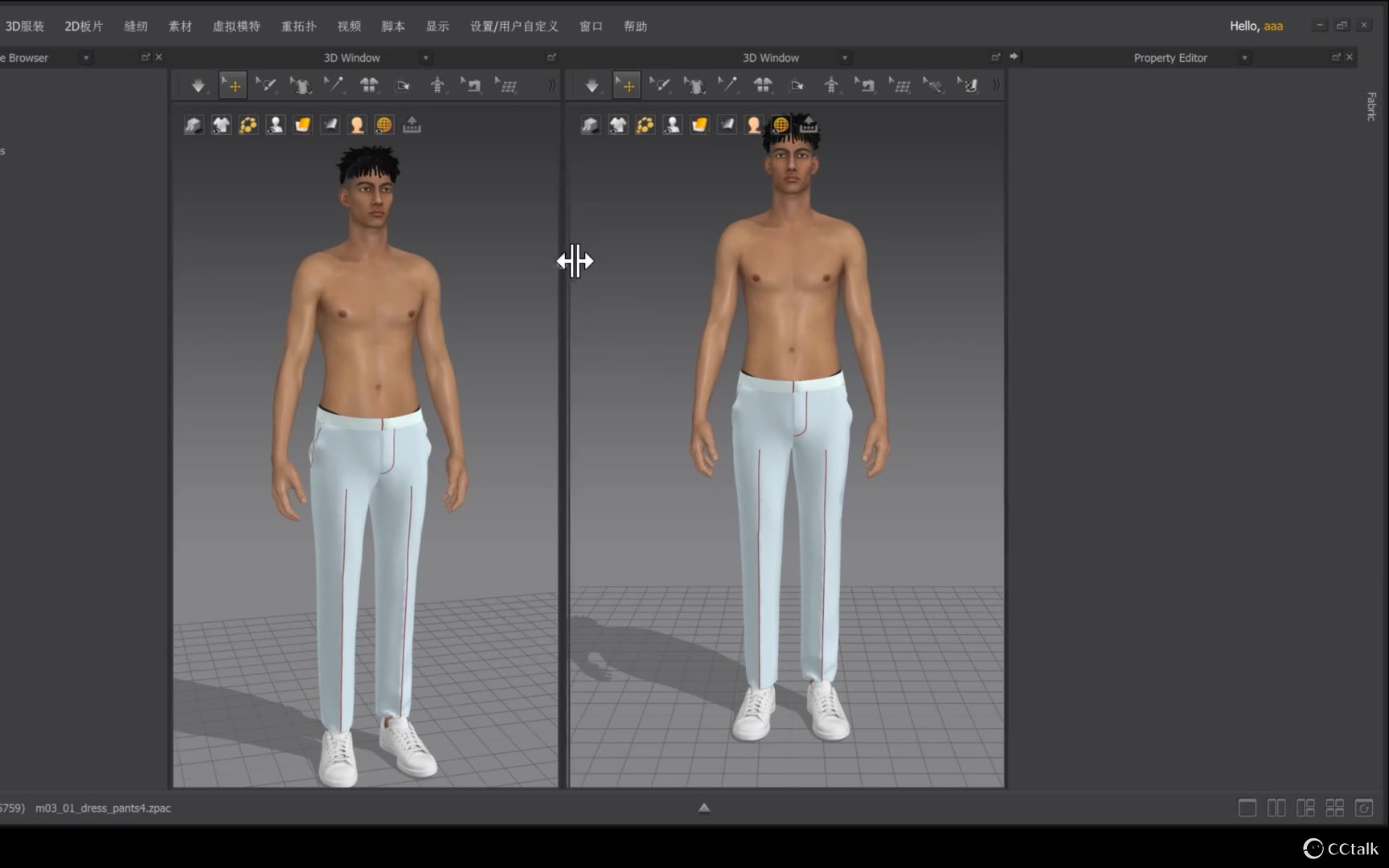Undock the left 3D Window panel
The width and height of the screenshot is (1389, 868).
(551, 57)
